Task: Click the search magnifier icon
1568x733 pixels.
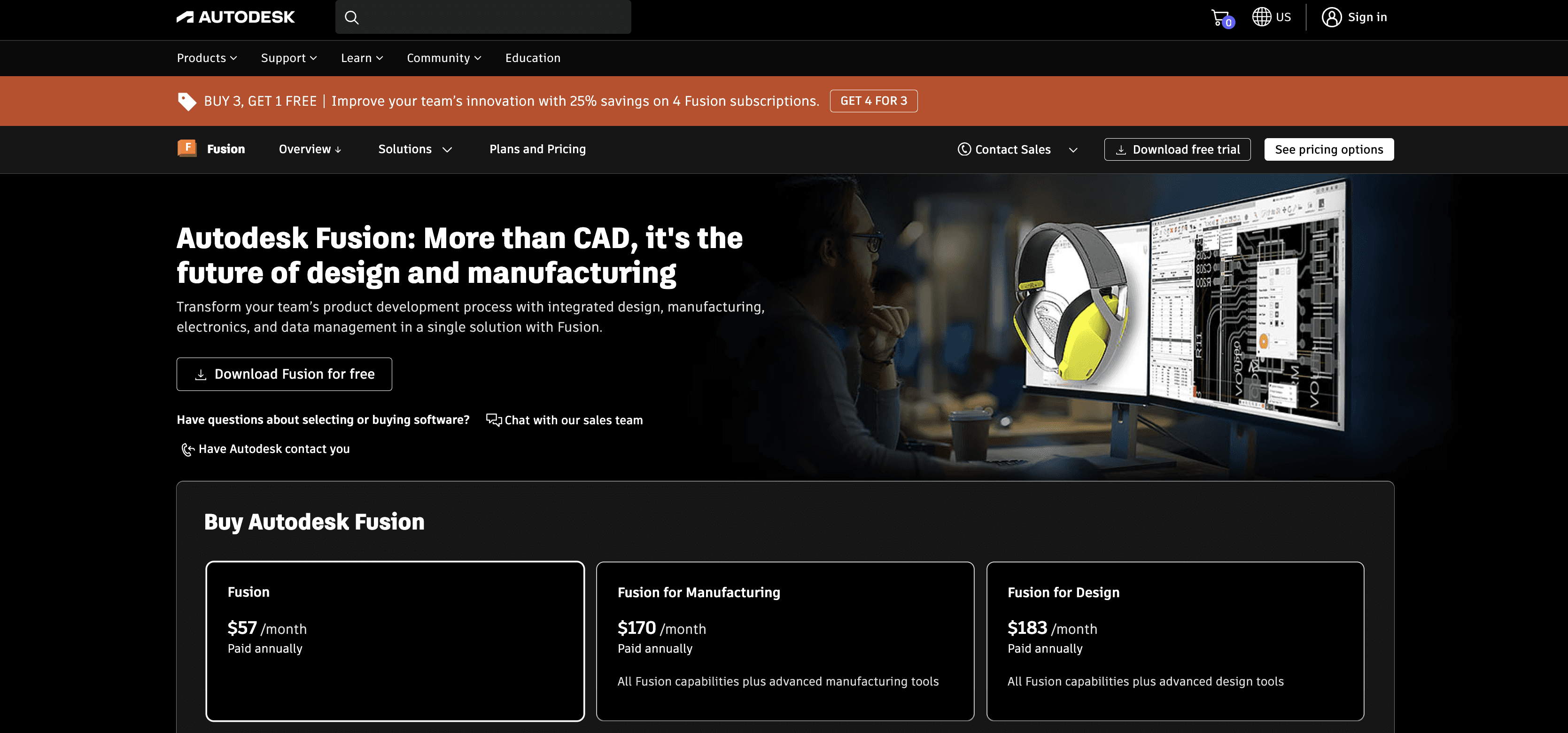Action: [x=352, y=17]
